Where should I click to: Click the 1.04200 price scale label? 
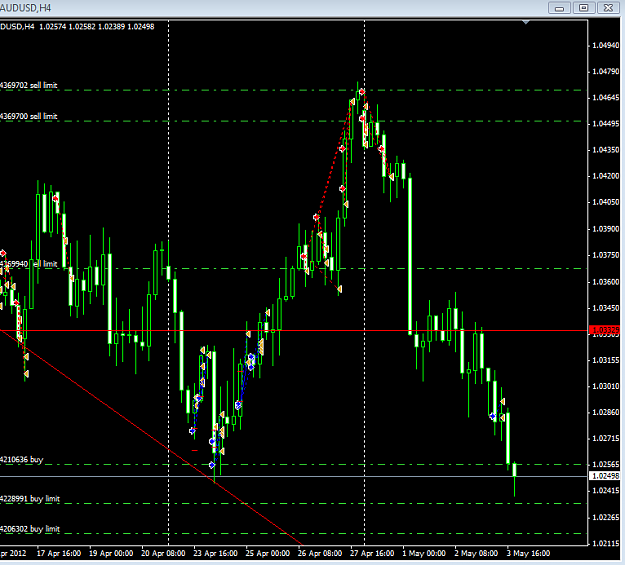pos(606,176)
